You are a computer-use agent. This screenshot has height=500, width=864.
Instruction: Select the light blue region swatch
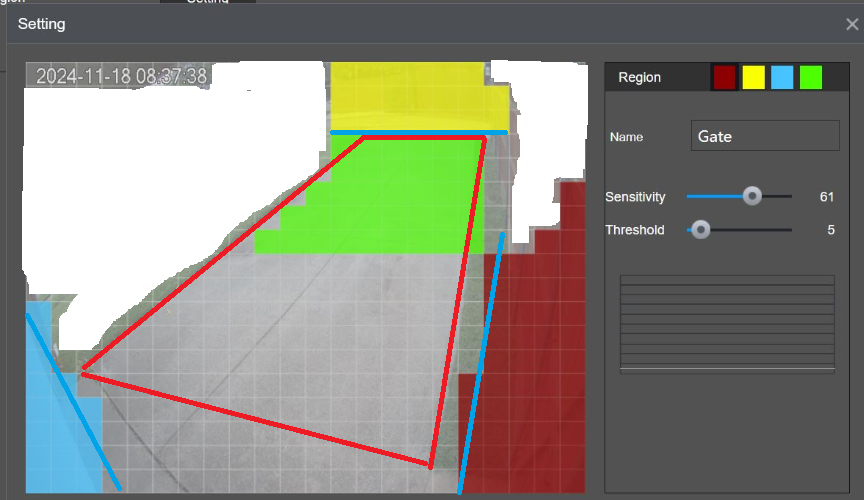782,77
